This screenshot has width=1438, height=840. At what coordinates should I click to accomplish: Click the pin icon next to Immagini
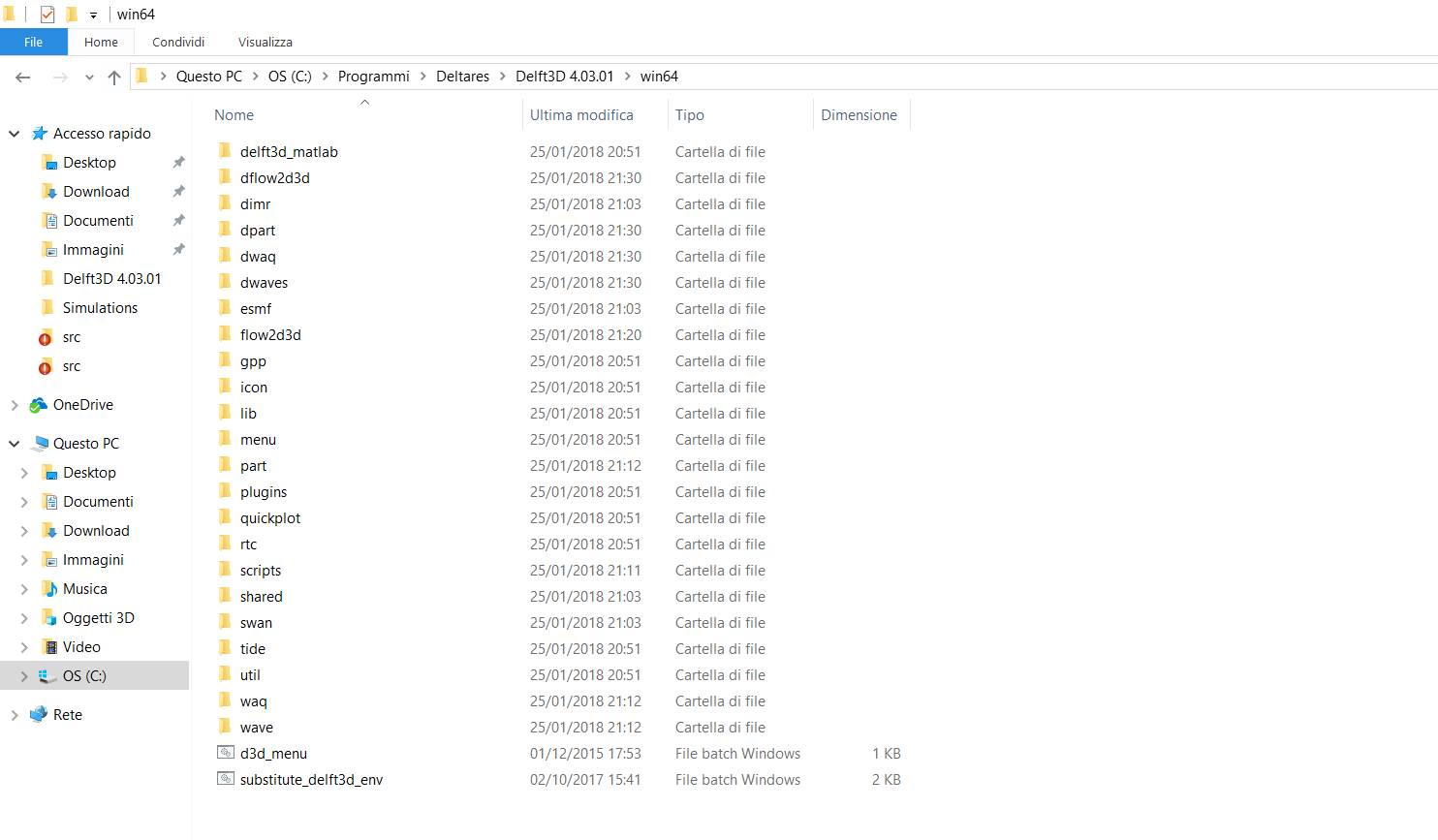(x=178, y=250)
